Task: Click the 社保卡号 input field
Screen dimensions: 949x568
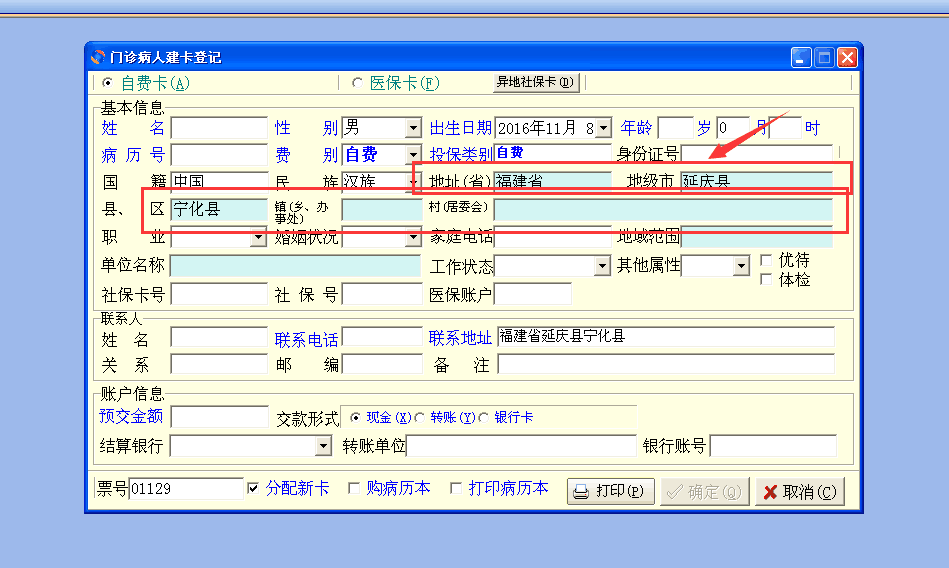Action: [x=219, y=294]
